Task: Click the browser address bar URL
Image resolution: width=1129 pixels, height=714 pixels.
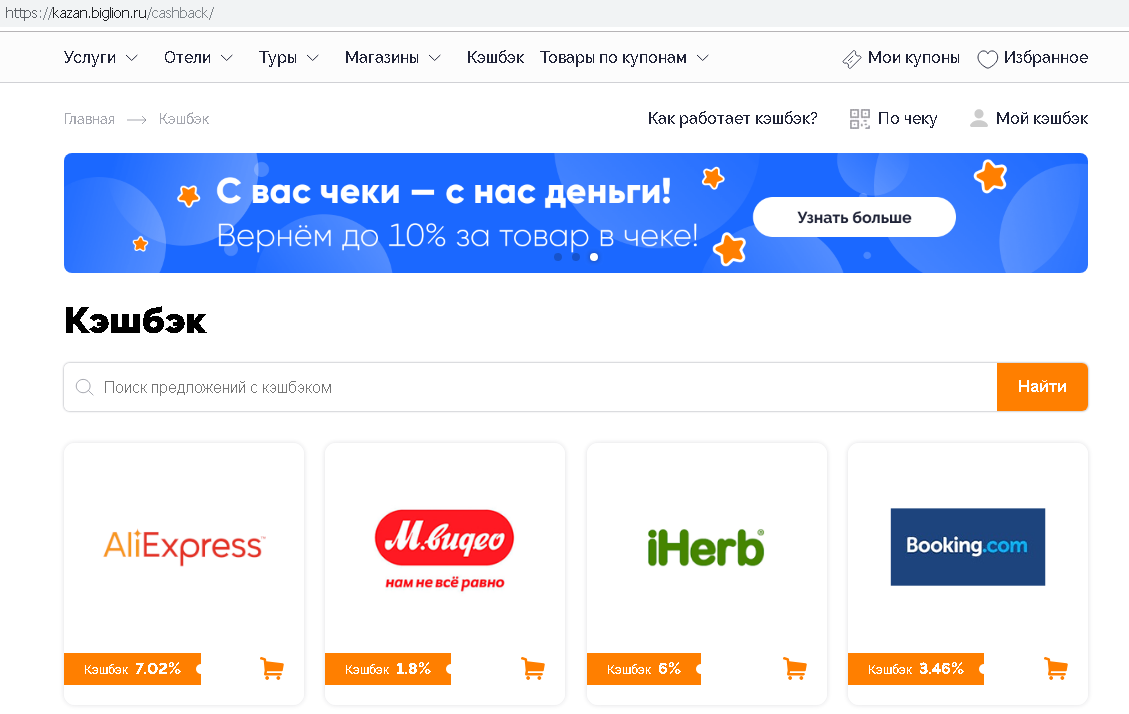Action: [x=109, y=13]
